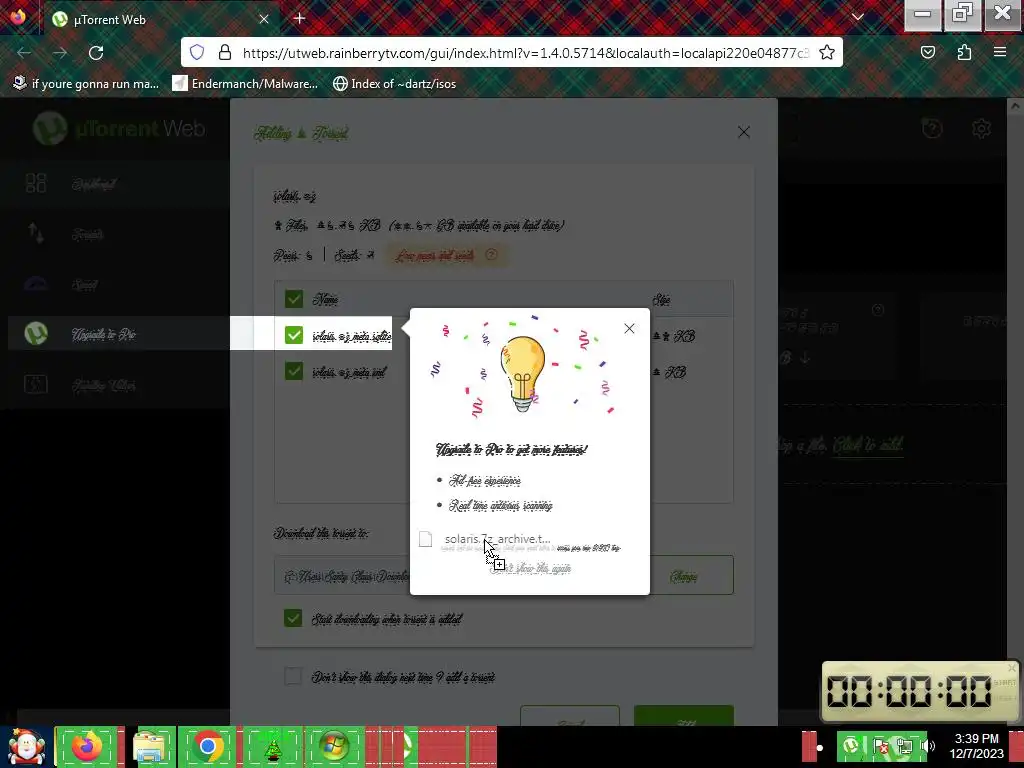
Task: Open the Torrents sidebar item
Action: (x=115, y=234)
